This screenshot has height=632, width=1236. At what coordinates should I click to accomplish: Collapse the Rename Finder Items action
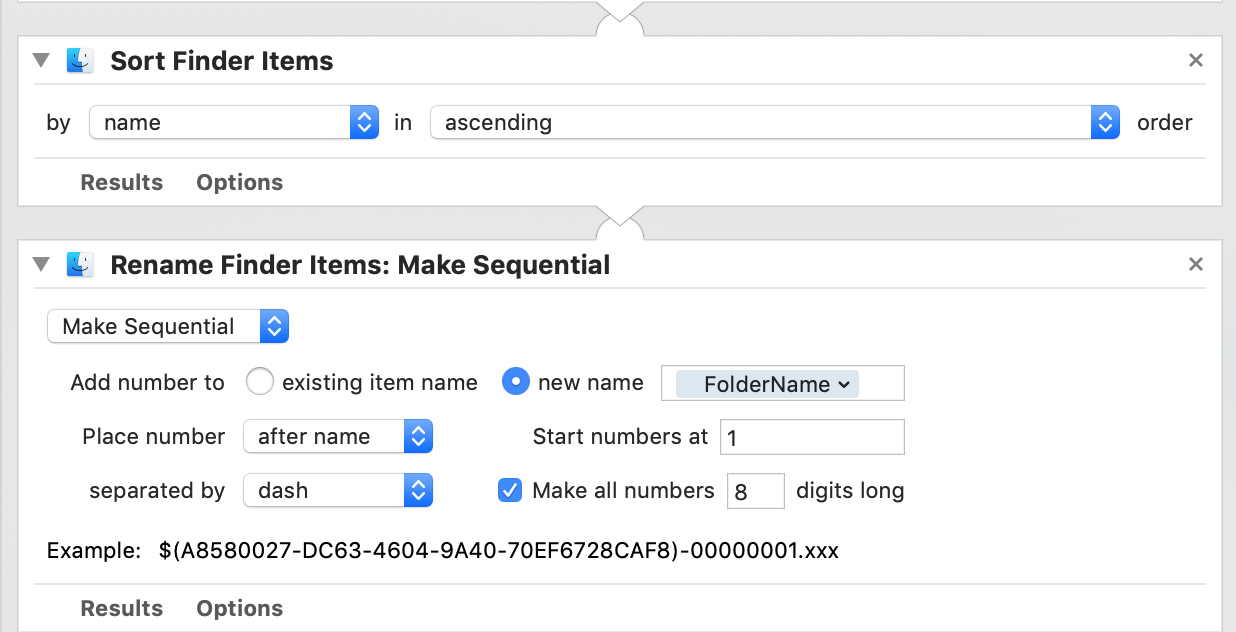[x=41, y=265]
